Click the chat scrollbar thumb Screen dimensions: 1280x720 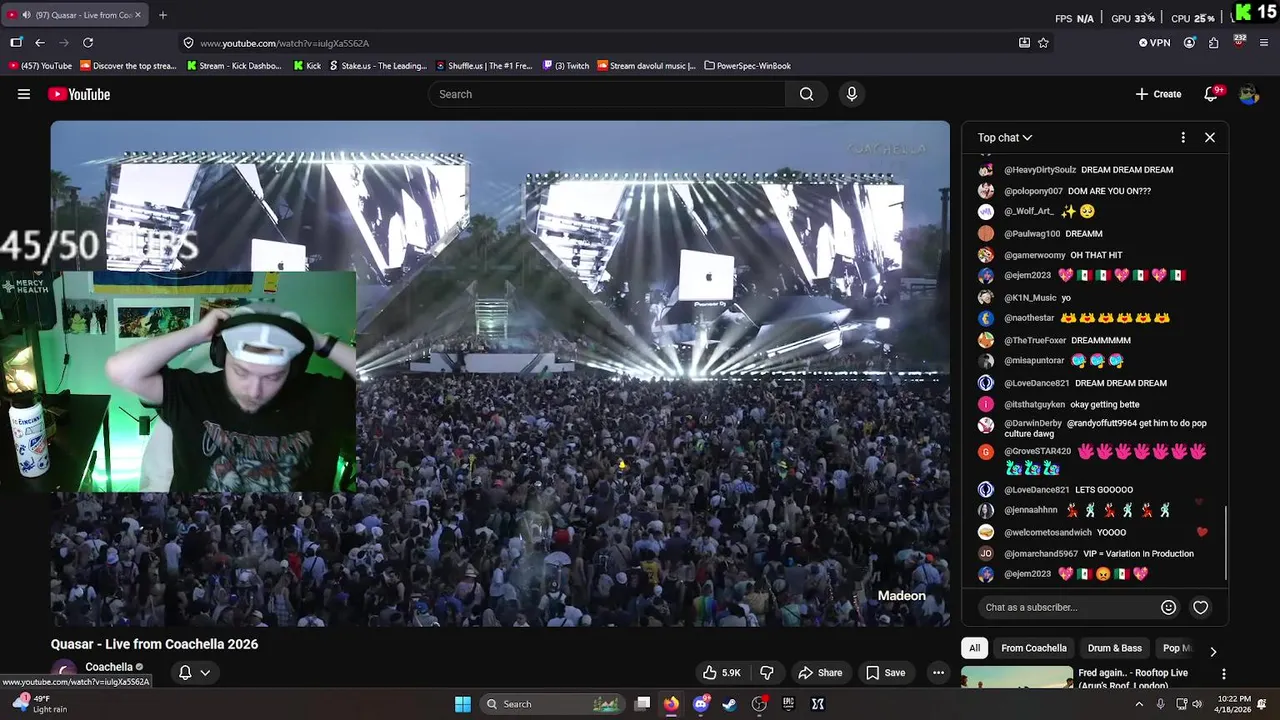tap(1225, 542)
